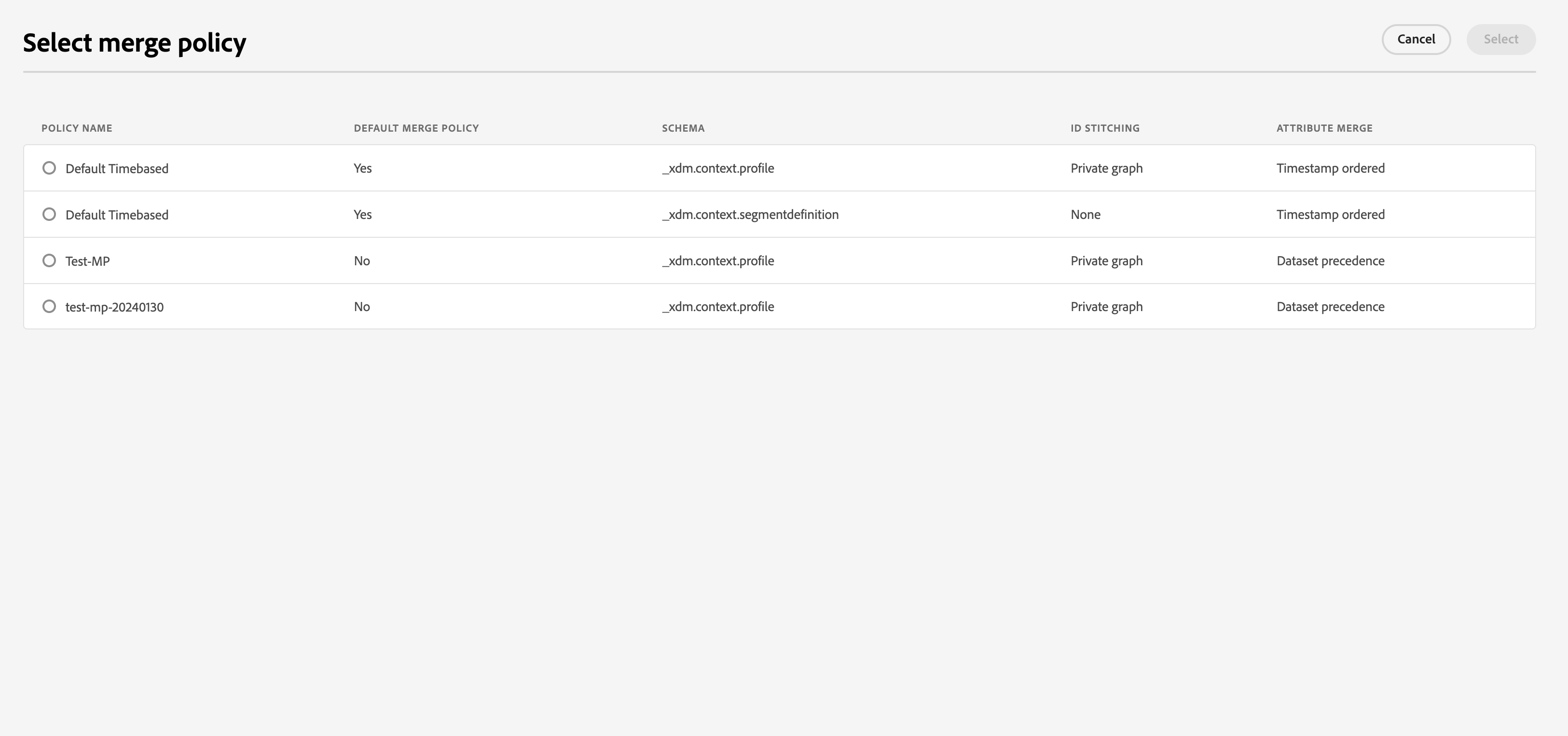Choose Default Timebased policy with profile schema
Viewport: 1568px width, 736px height.
(49, 168)
